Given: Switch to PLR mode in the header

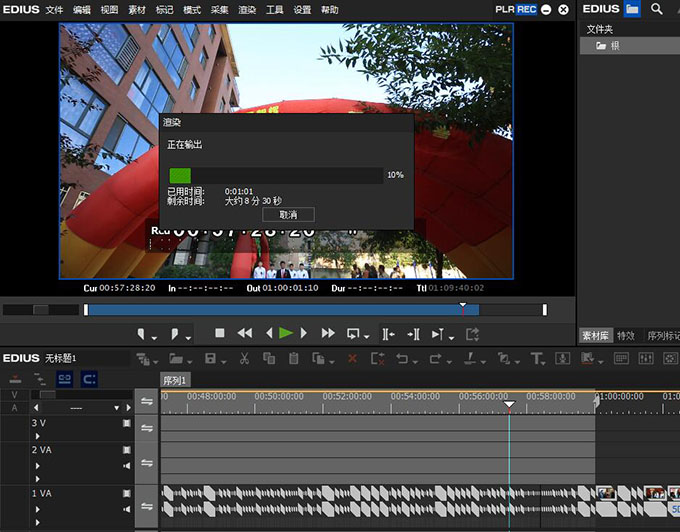Looking at the screenshot, I should click(x=505, y=10).
